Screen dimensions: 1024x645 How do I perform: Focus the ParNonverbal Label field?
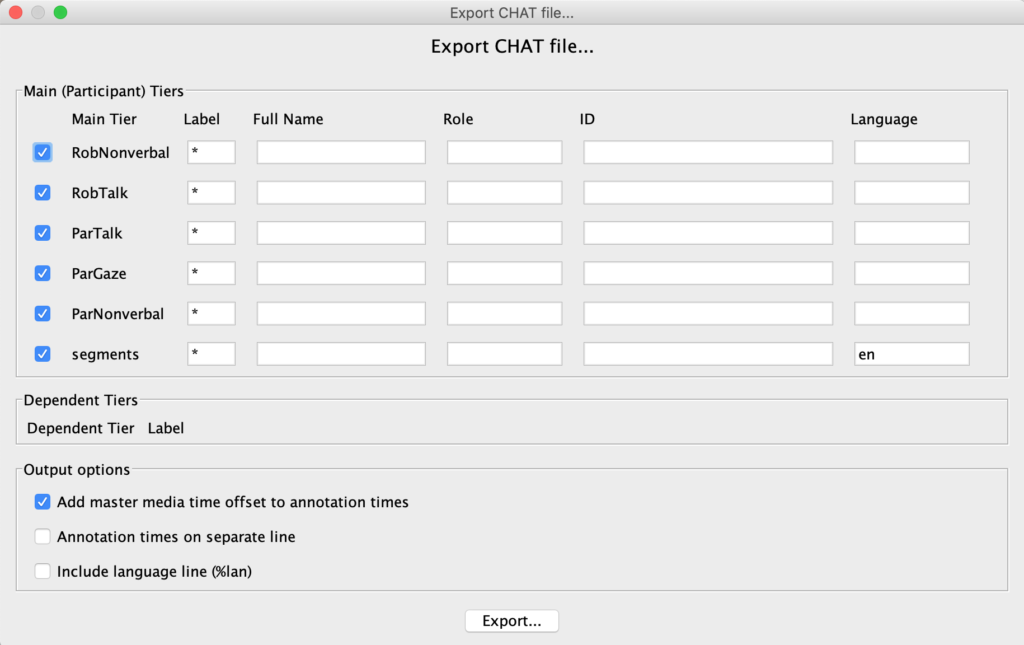click(211, 313)
